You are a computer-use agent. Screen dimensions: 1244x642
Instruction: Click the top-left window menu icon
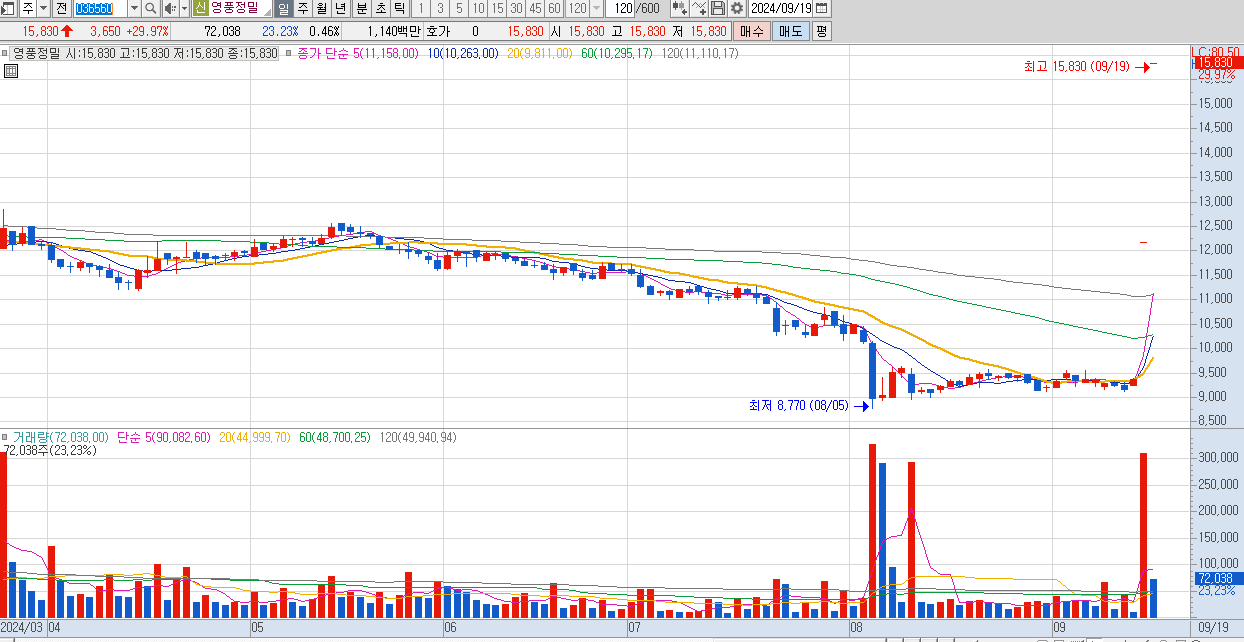click(x=9, y=8)
